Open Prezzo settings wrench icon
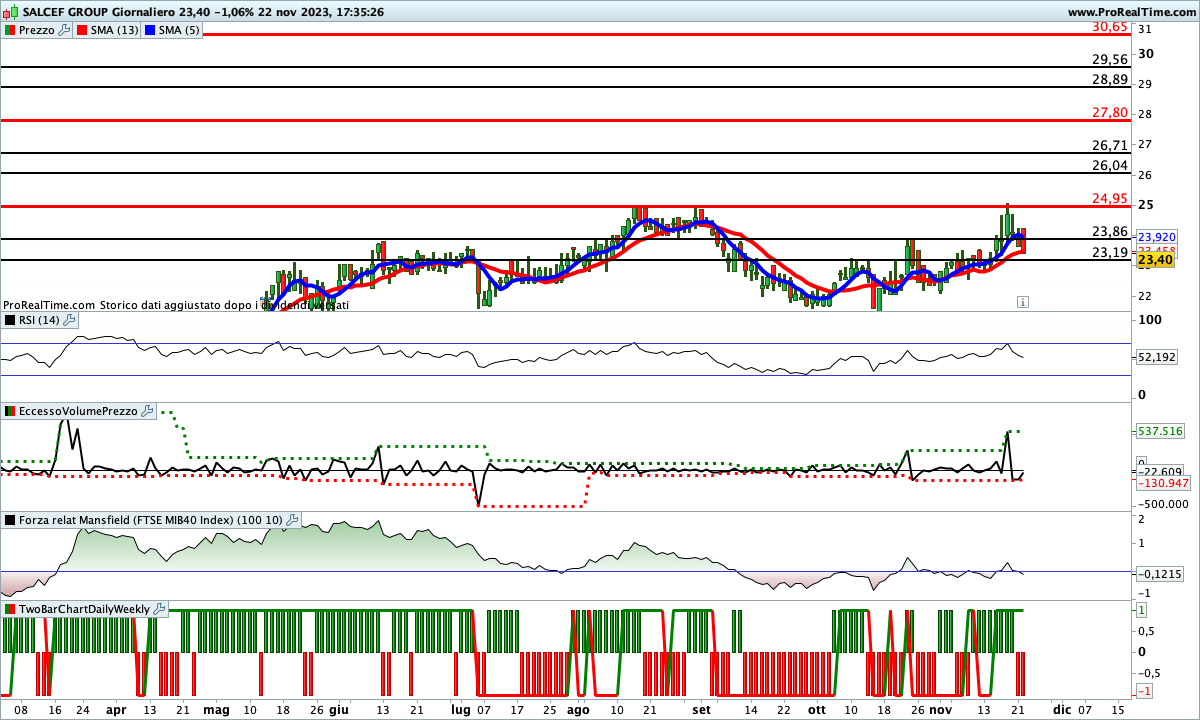1200x720 pixels. (65, 30)
